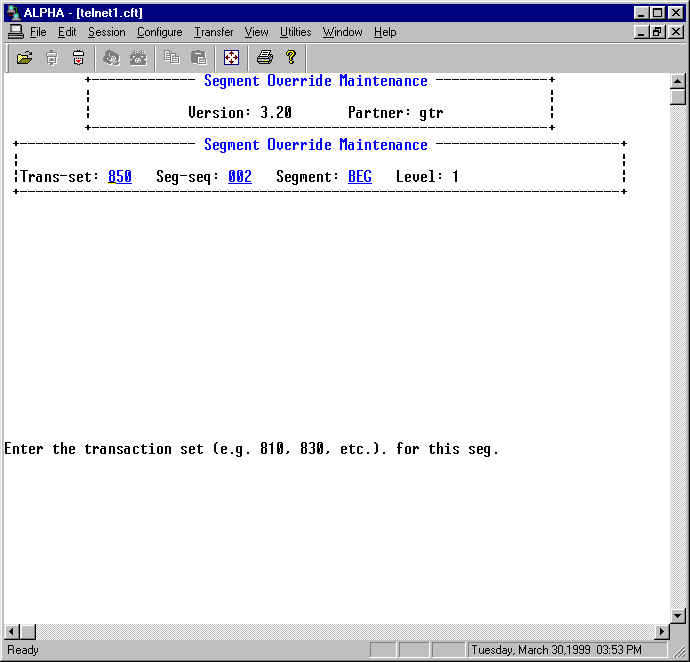Click the Open session folder icon
The width and height of the screenshot is (690, 662).
25,58
